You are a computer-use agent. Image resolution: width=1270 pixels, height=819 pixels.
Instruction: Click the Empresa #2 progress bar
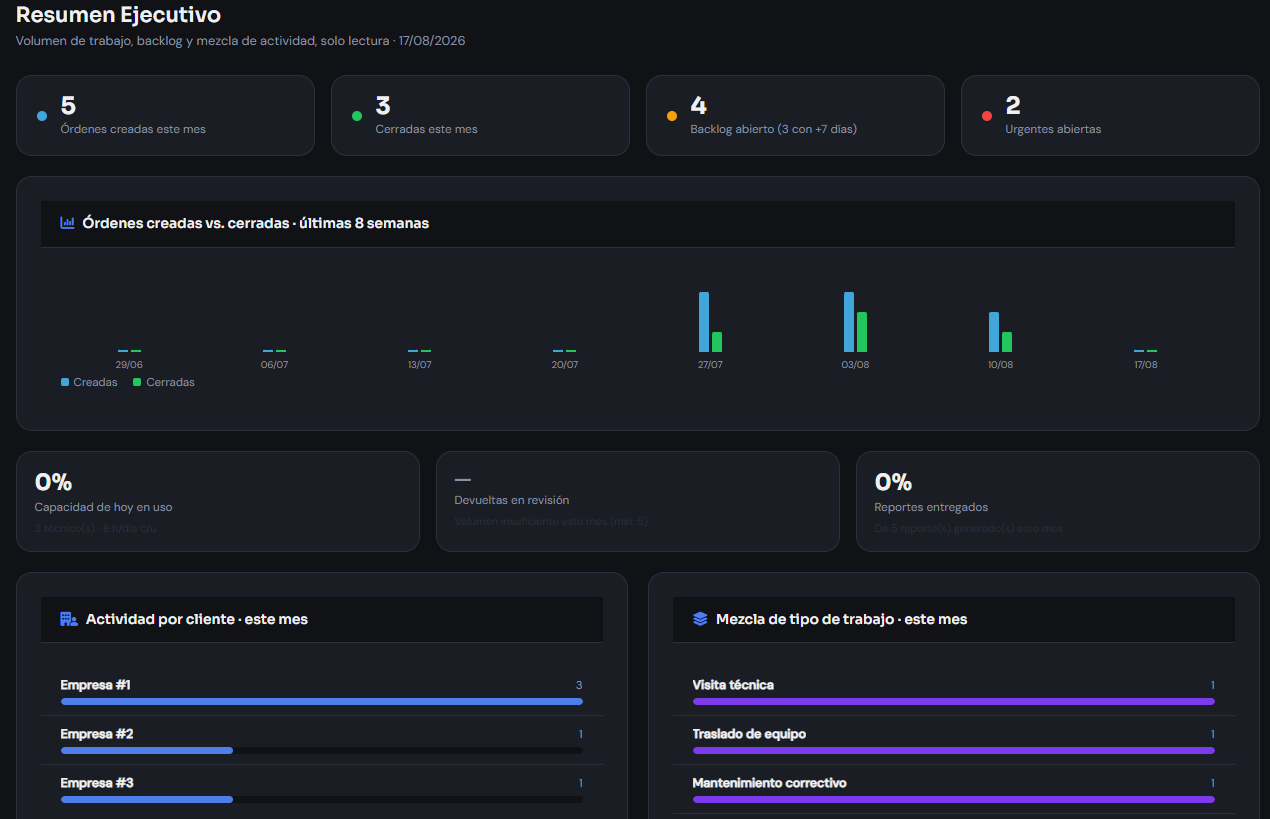point(322,751)
